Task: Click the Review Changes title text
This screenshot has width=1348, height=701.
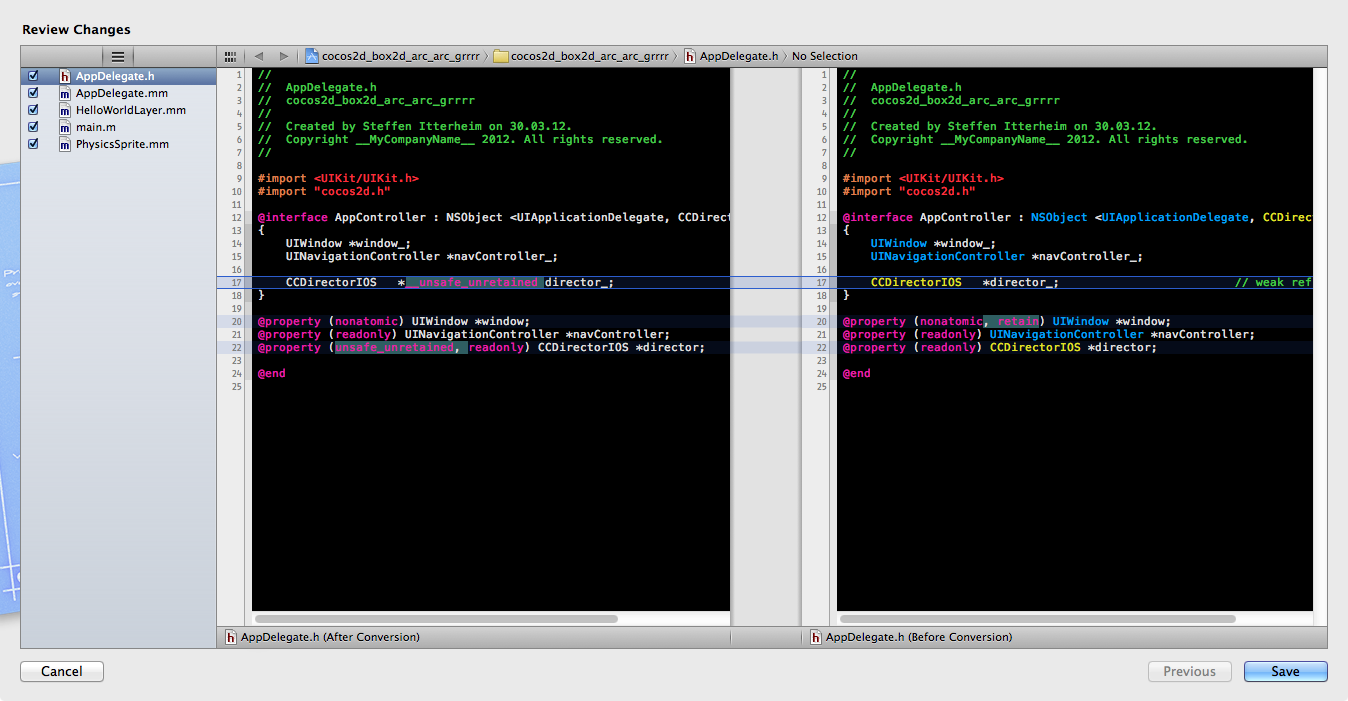Action: [x=76, y=30]
